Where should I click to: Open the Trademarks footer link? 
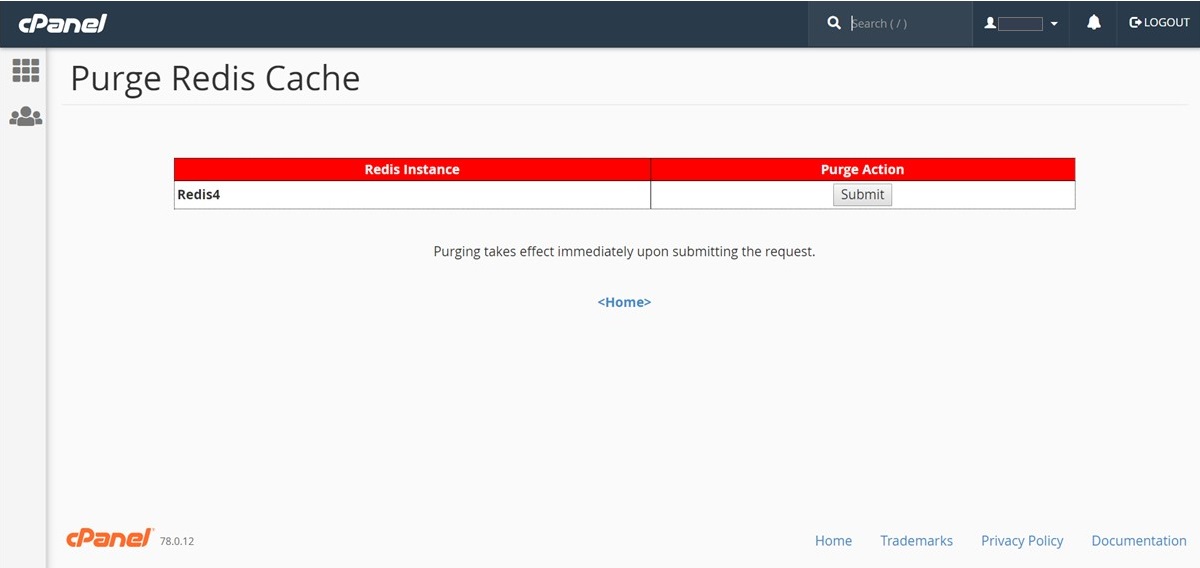click(x=916, y=541)
